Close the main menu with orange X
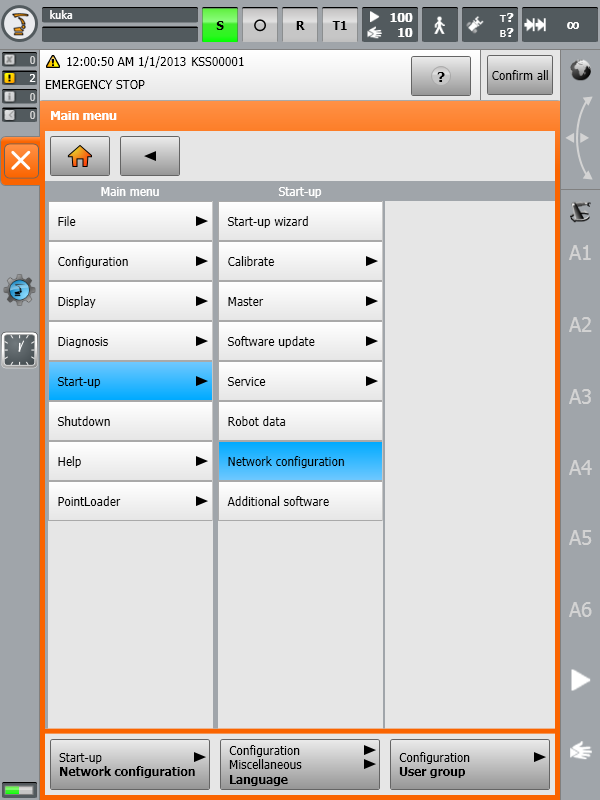The height and width of the screenshot is (800, 600). [x=21, y=161]
